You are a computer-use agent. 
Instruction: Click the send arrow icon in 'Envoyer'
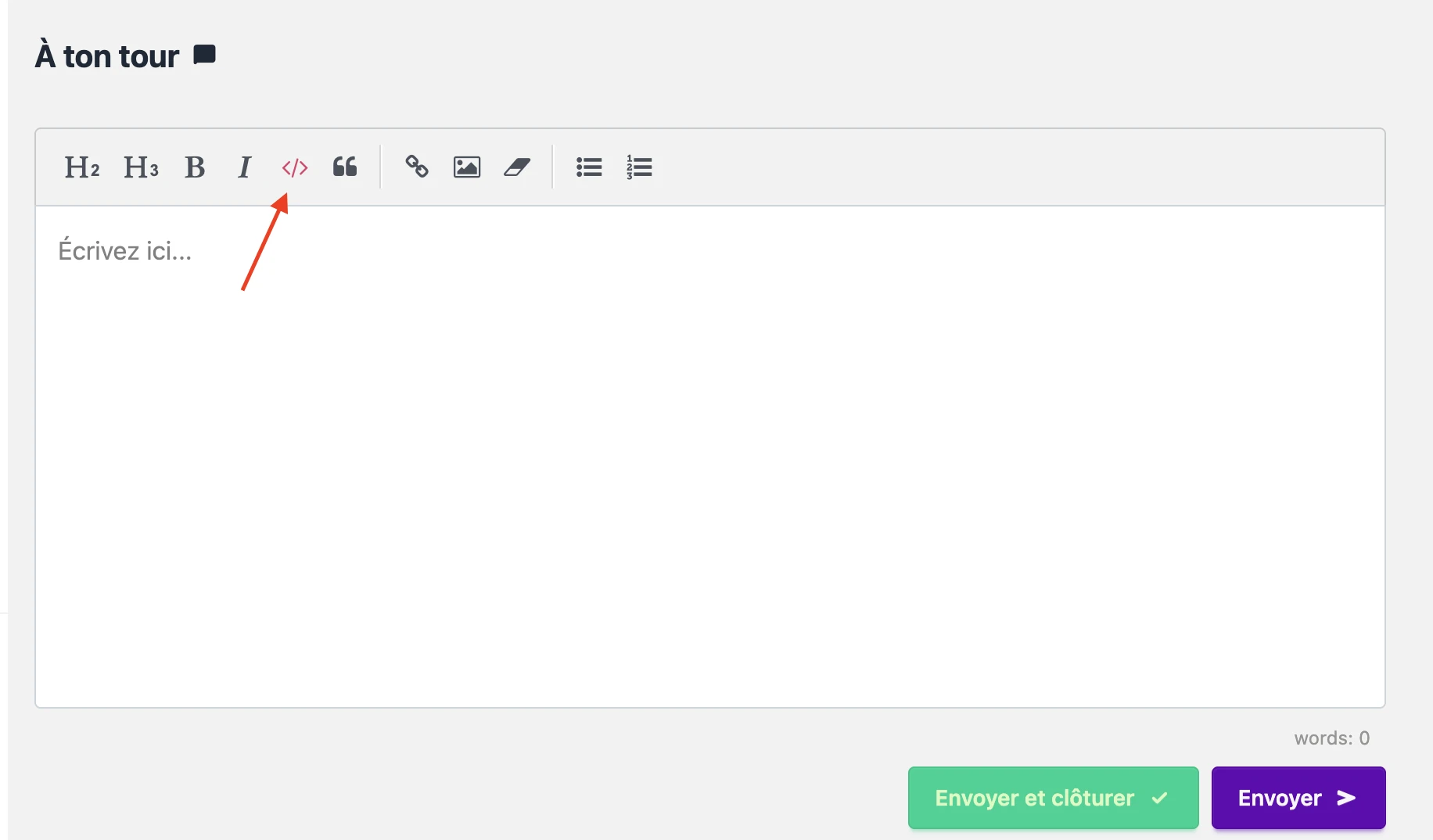(1346, 798)
